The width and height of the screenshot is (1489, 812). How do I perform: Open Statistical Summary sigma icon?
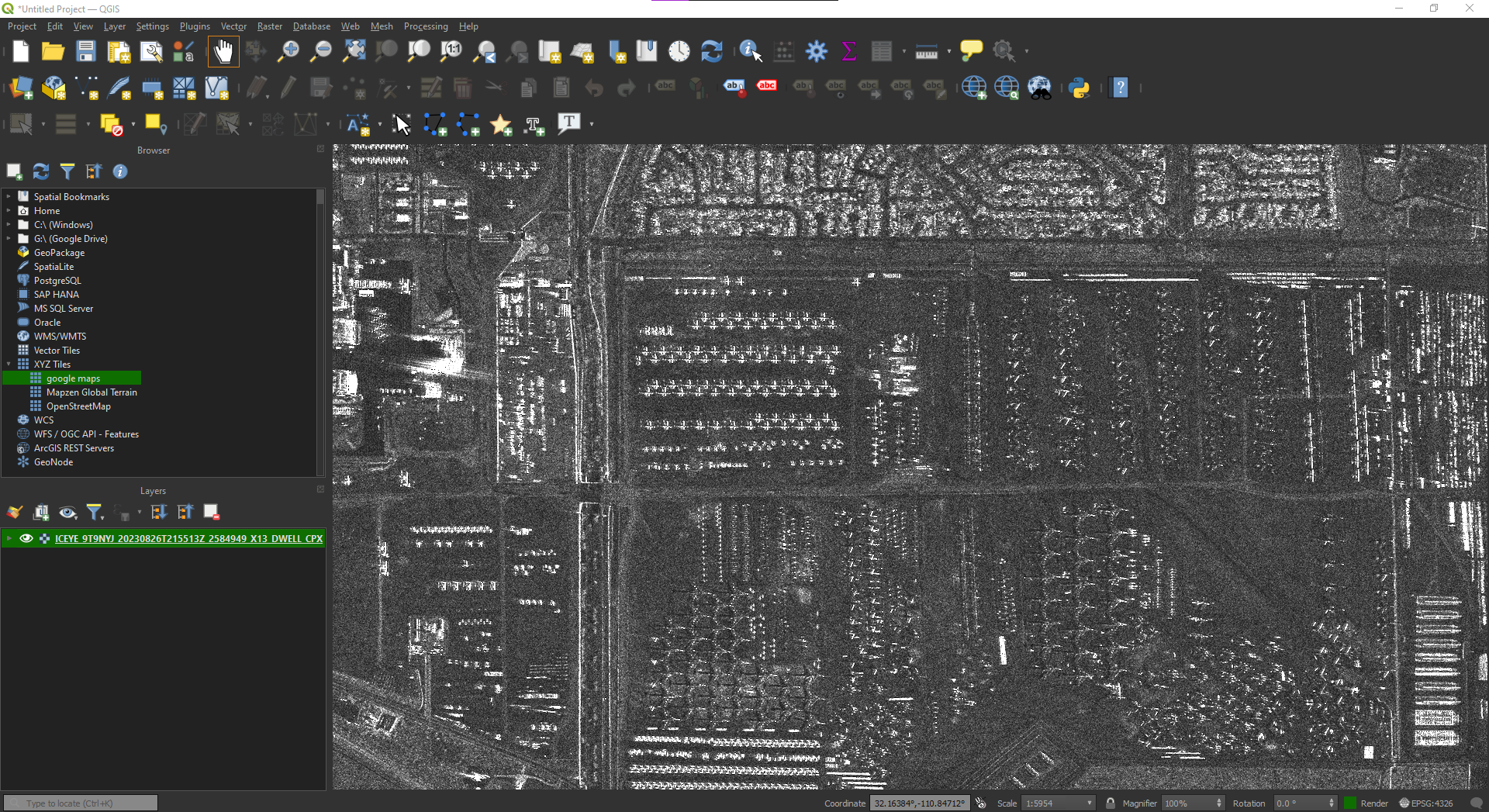point(849,52)
